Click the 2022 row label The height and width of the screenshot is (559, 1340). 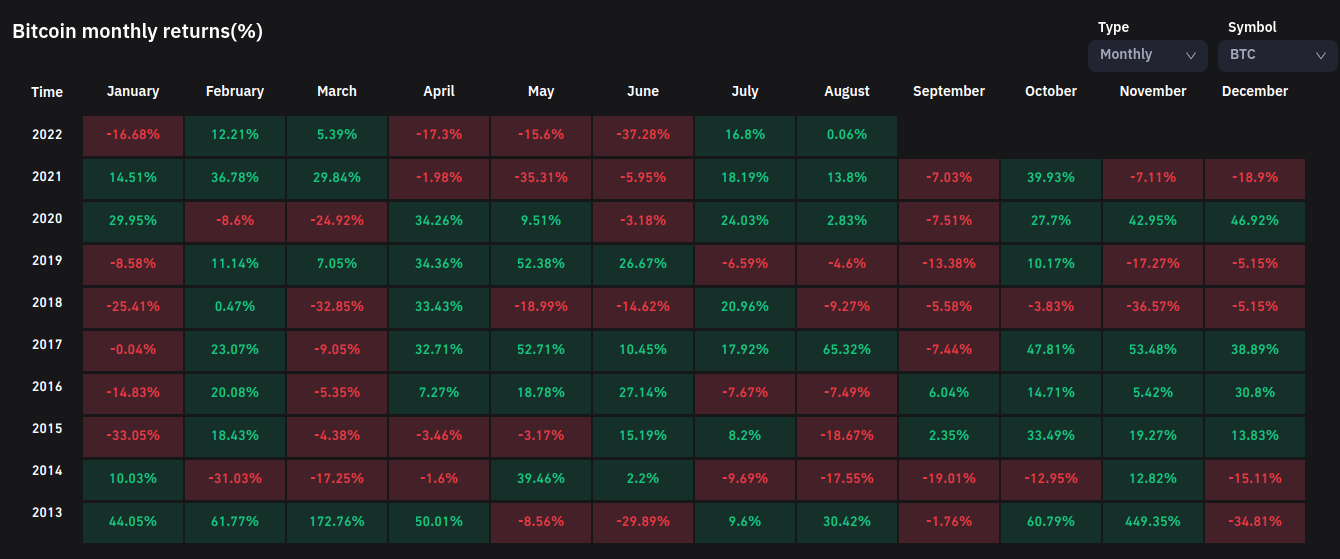47,134
